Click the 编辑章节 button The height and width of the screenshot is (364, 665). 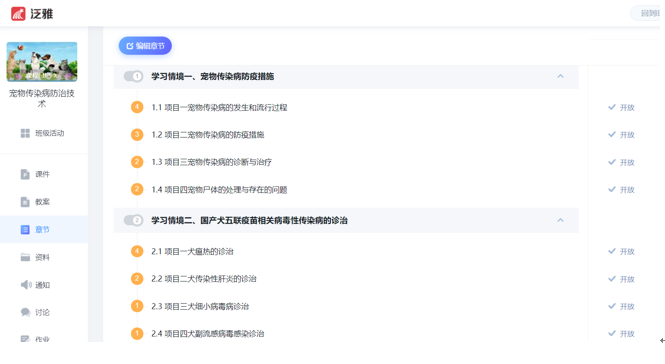click(145, 46)
